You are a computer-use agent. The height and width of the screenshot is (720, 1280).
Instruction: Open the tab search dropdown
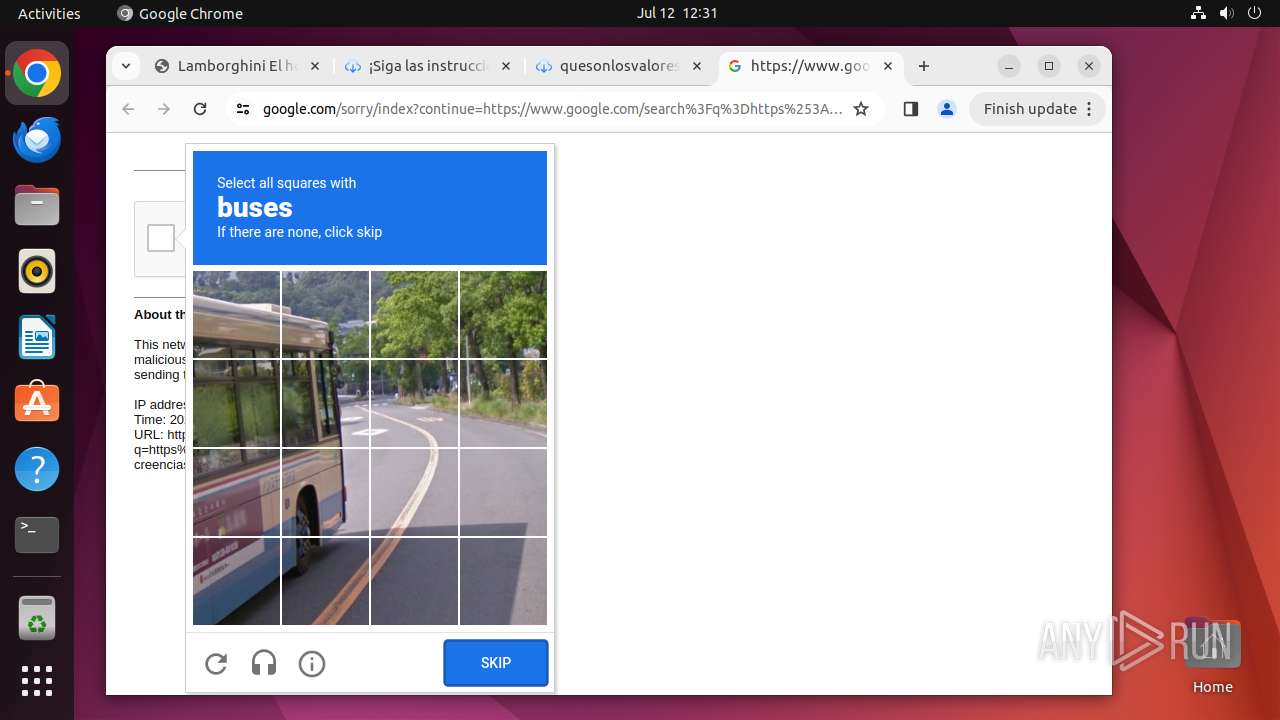coord(125,66)
